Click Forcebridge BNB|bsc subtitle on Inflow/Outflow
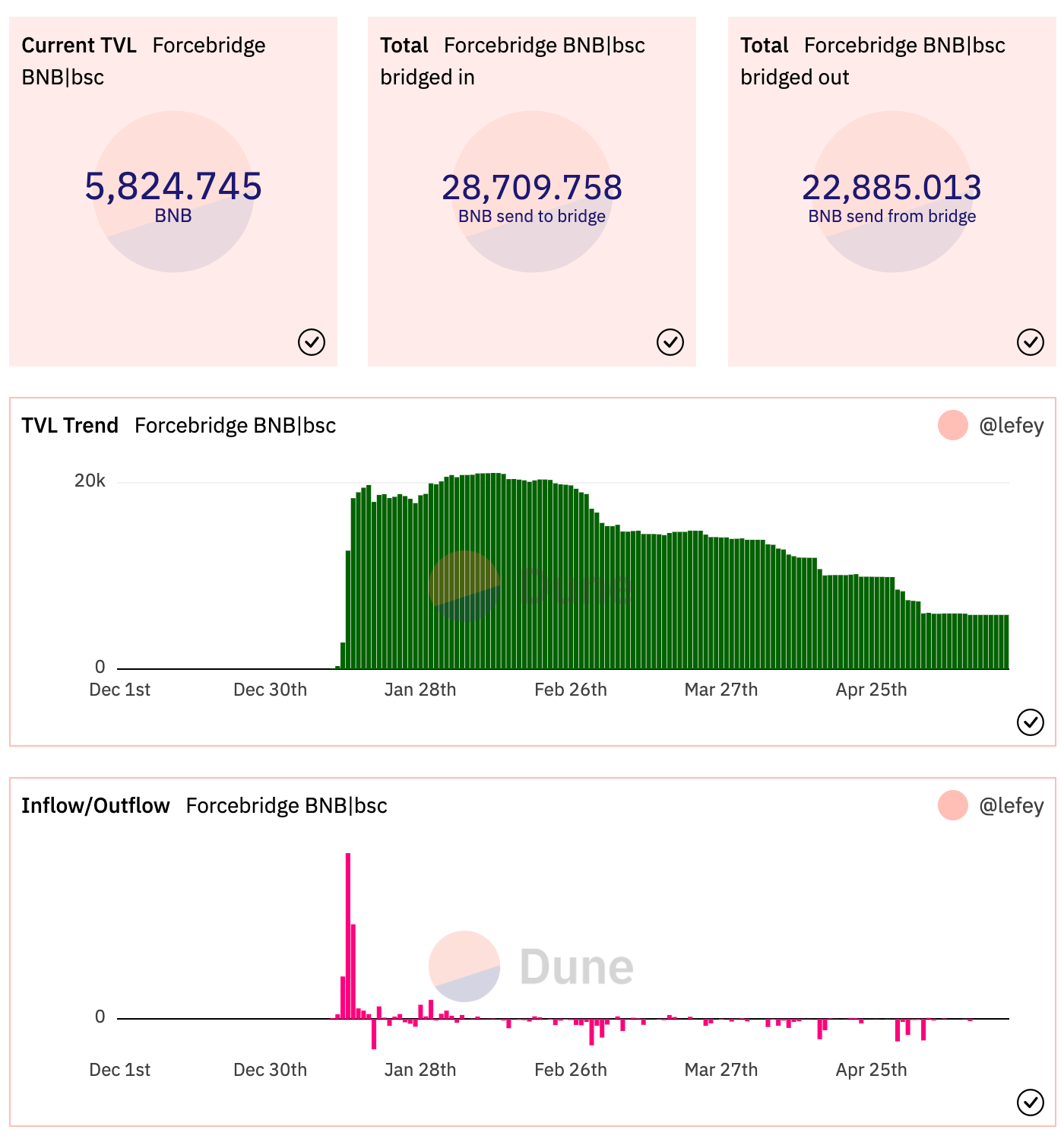 click(287, 805)
